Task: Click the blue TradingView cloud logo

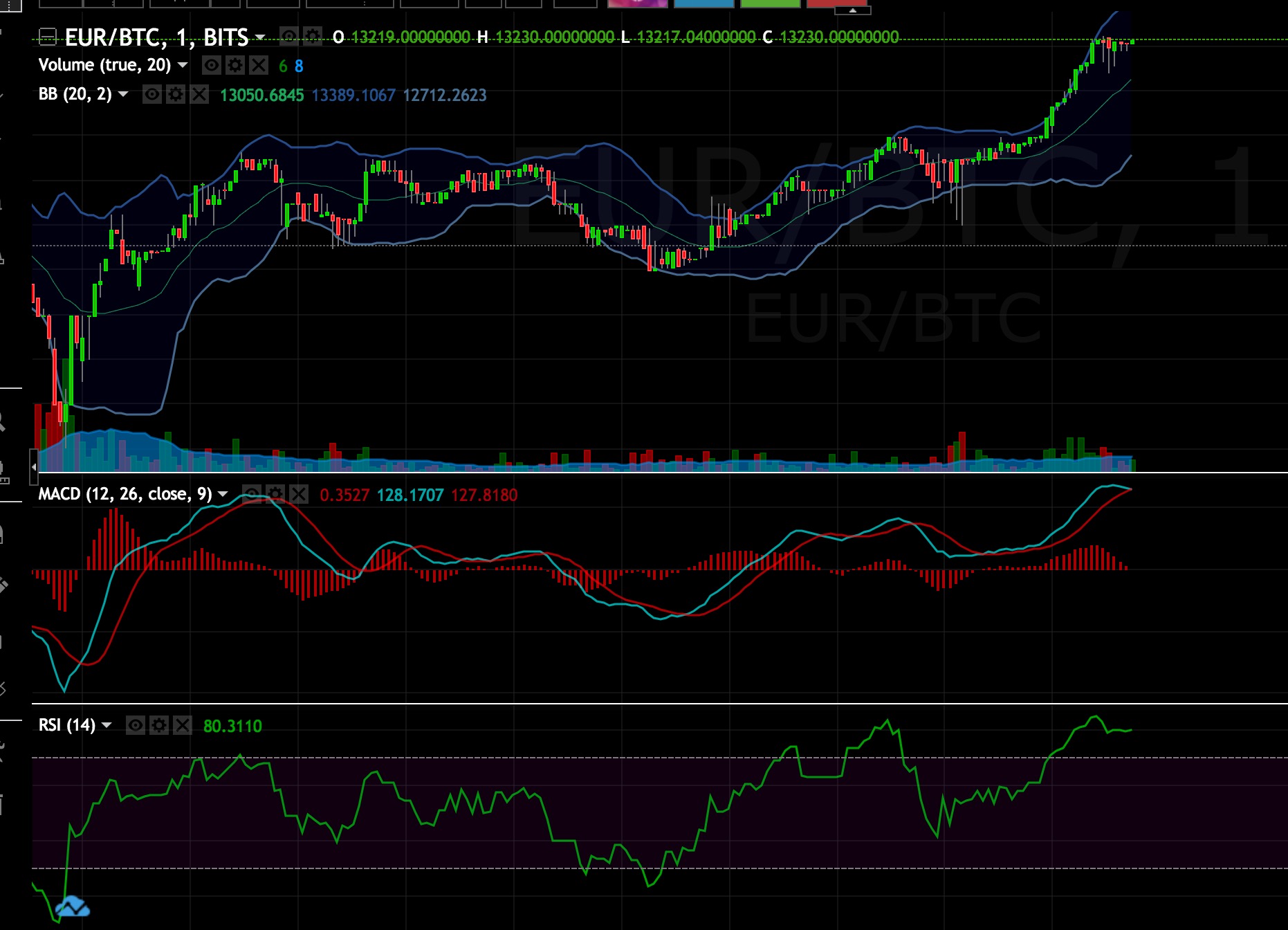Action: pyautogui.click(x=73, y=906)
